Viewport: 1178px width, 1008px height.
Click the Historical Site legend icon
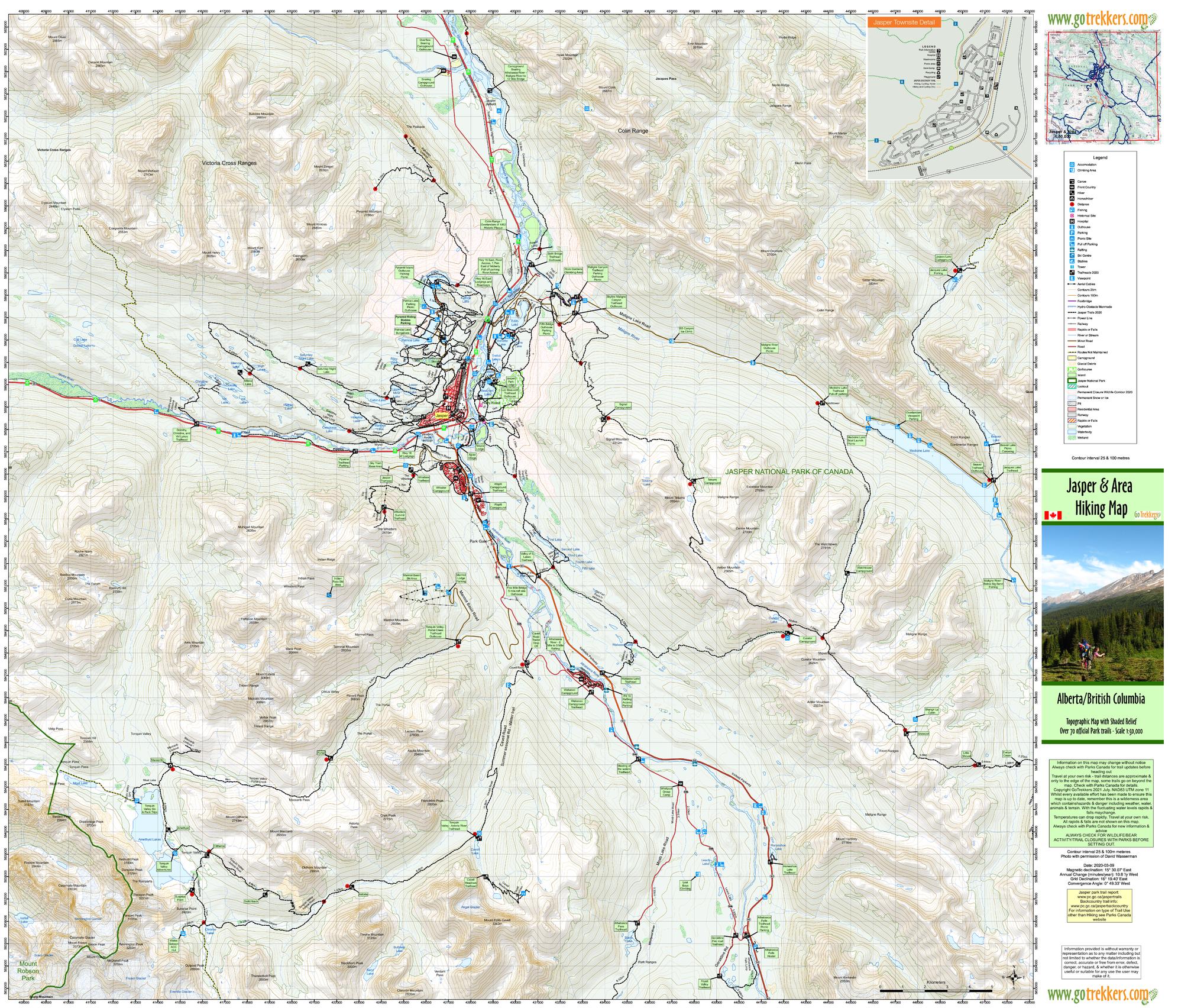coord(1072,215)
